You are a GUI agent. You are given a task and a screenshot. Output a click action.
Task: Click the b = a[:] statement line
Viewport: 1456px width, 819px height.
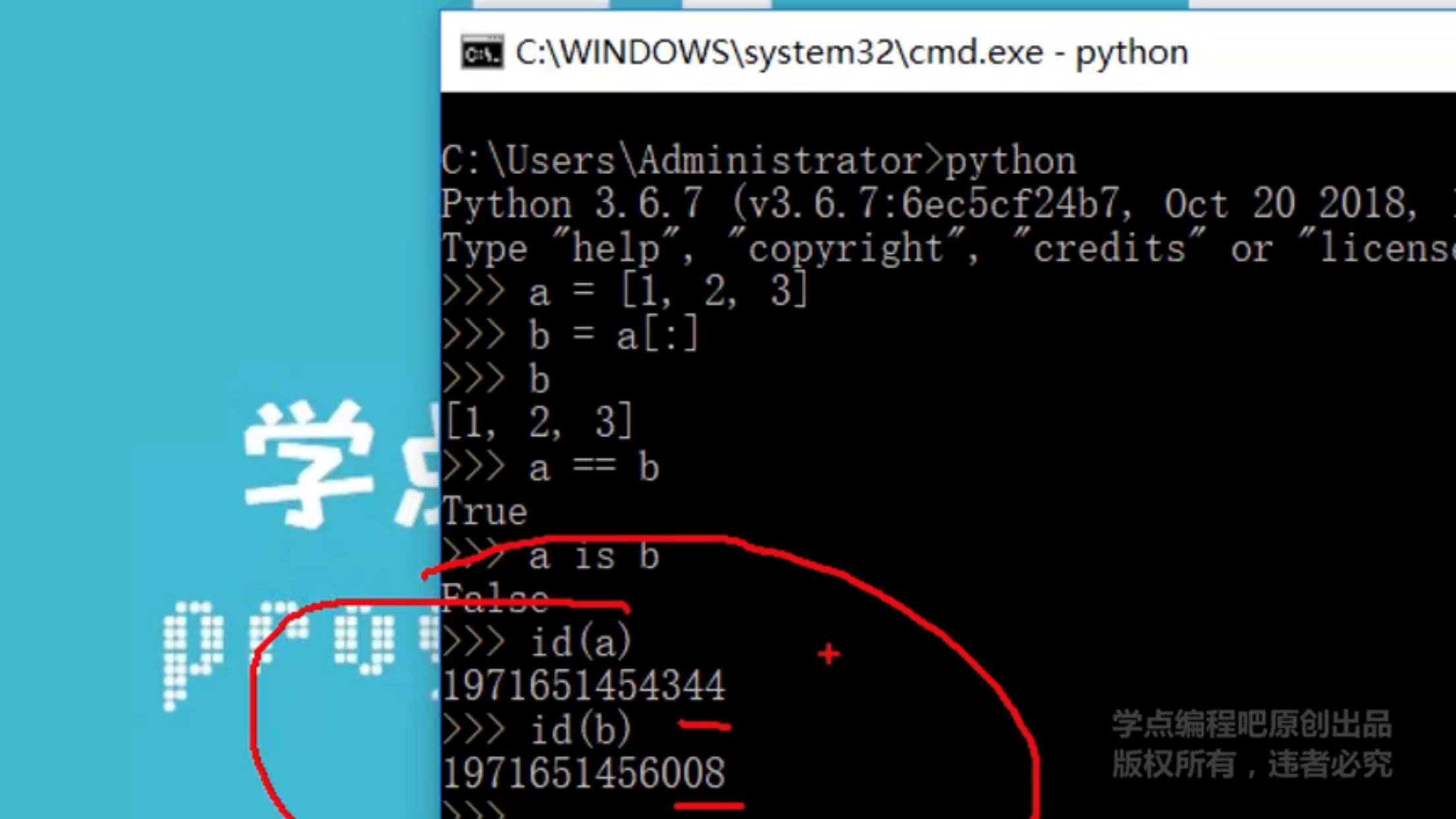(x=571, y=335)
